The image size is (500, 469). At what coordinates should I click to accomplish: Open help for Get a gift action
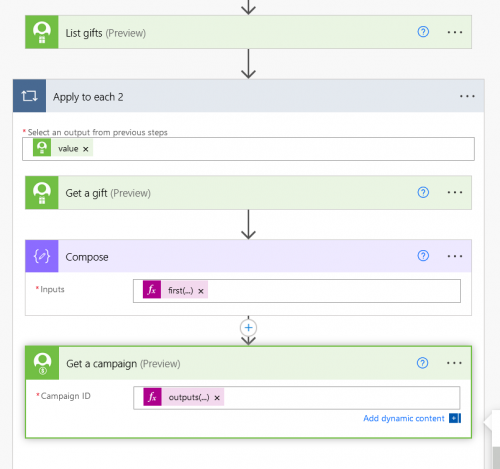tap(423, 192)
